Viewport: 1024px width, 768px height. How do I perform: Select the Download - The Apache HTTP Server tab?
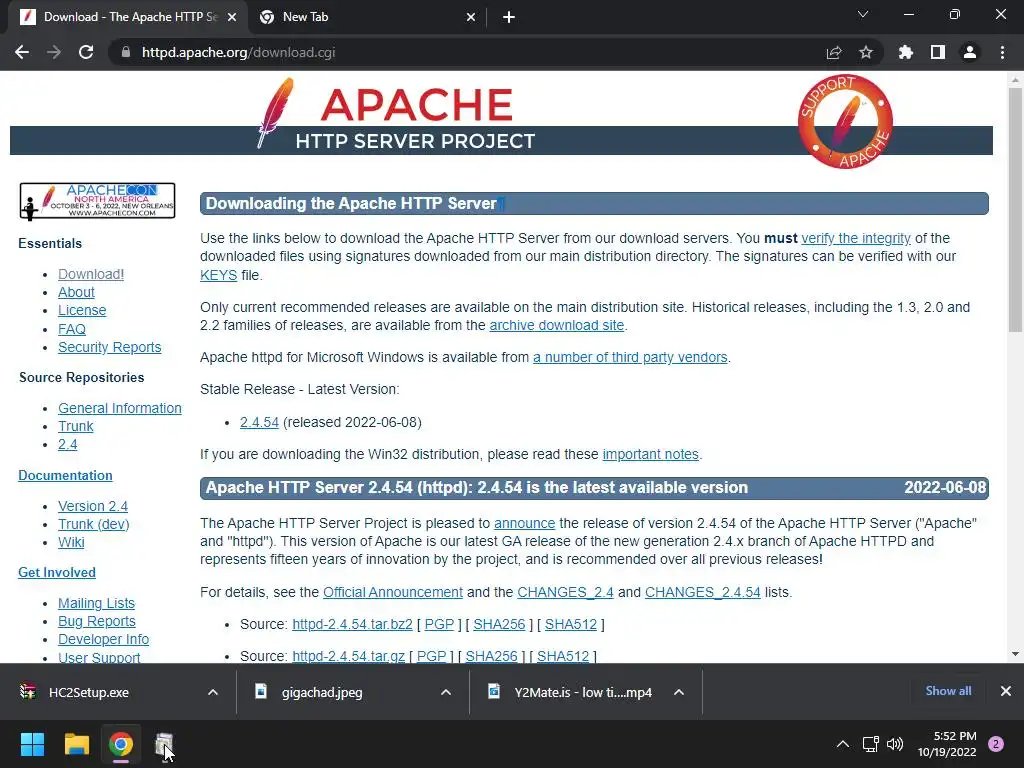point(128,17)
